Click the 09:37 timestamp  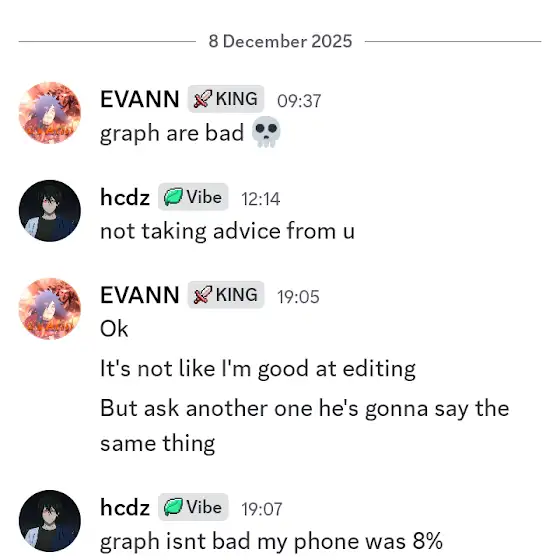coord(299,101)
